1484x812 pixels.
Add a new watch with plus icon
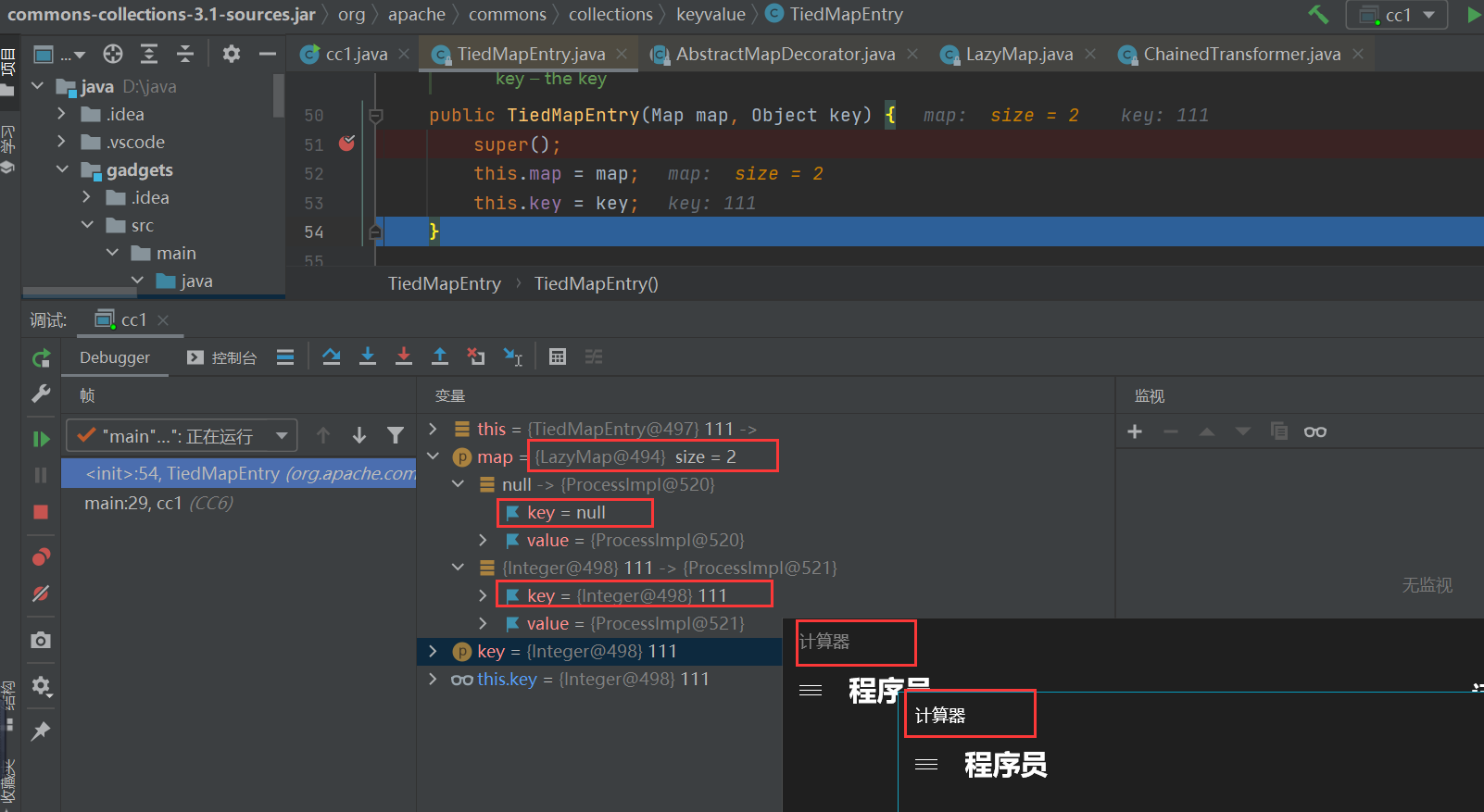(1135, 431)
